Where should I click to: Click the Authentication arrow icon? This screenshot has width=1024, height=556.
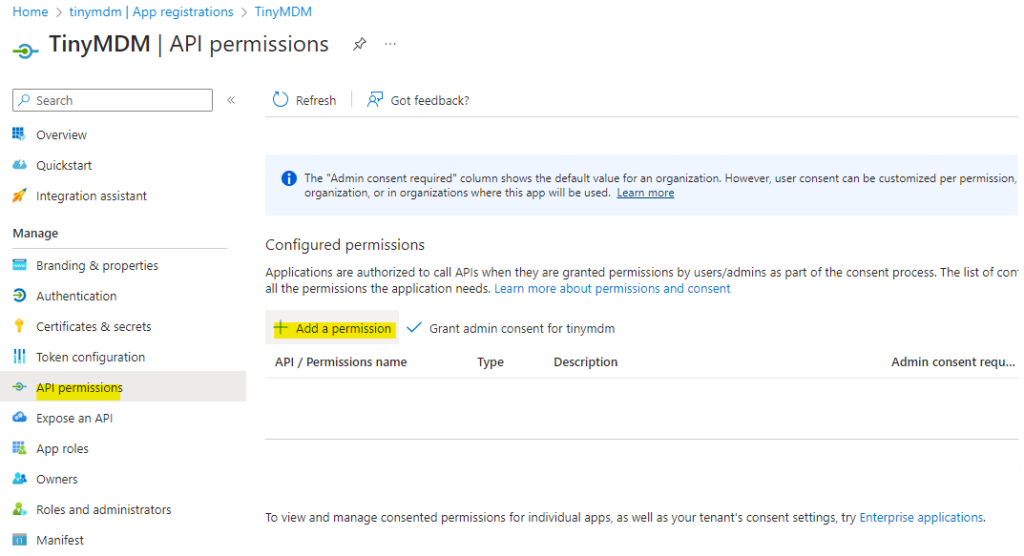click(x=19, y=296)
